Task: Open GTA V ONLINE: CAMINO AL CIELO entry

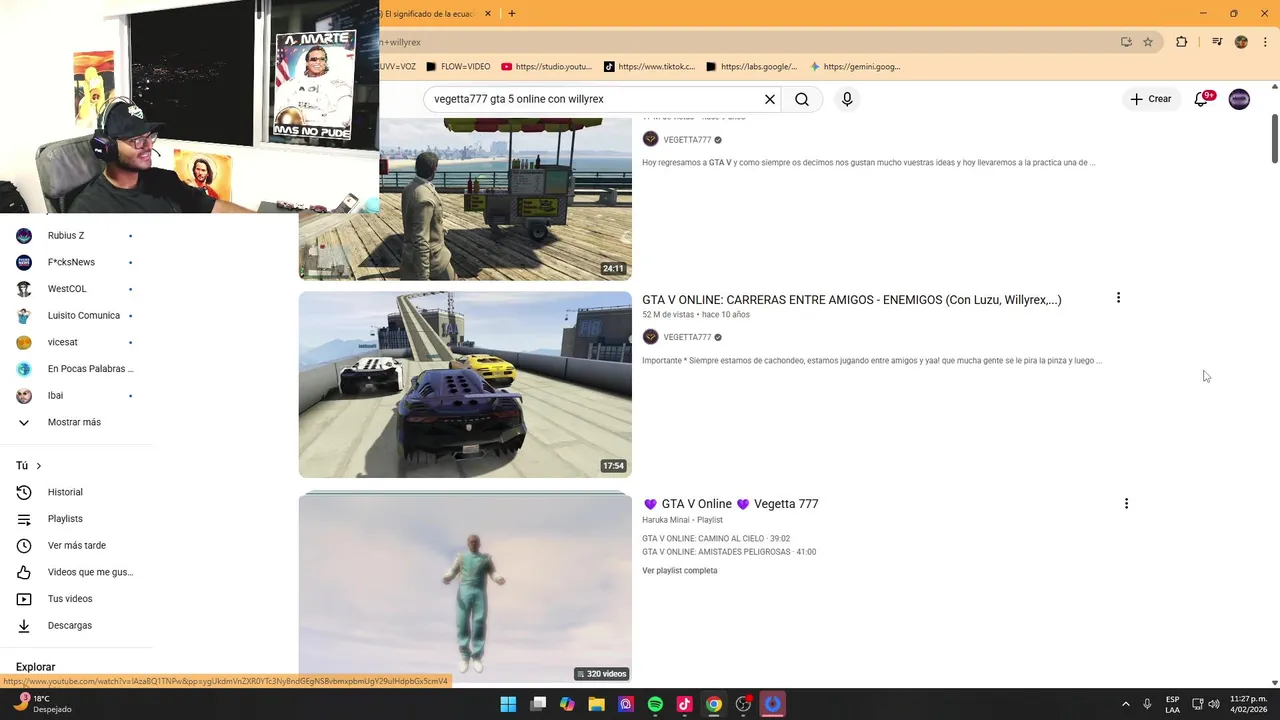Action: click(x=715, y=539)
